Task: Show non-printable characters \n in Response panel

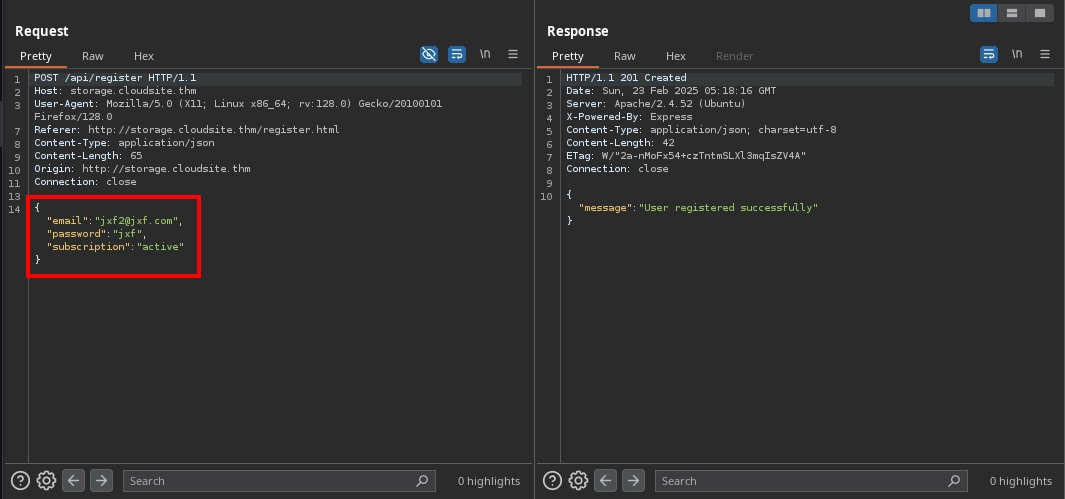Action: click(x=1017, y=55)
